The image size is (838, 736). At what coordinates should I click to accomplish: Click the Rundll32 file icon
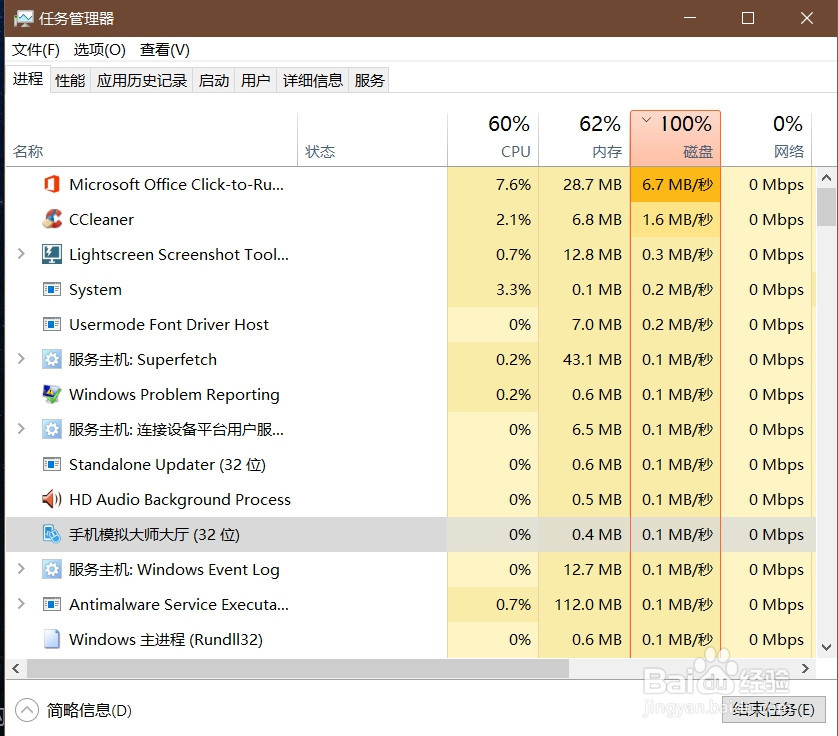tap(52, 639)
